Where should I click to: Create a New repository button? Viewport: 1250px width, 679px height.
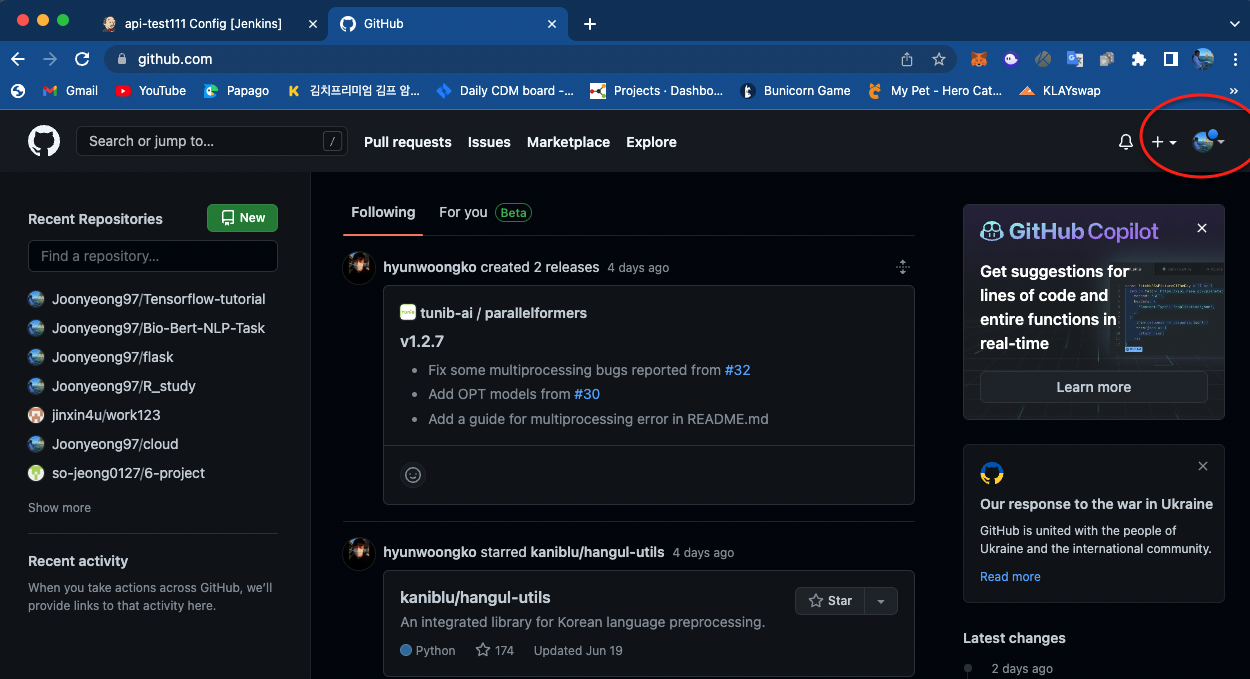click(242, 218)
